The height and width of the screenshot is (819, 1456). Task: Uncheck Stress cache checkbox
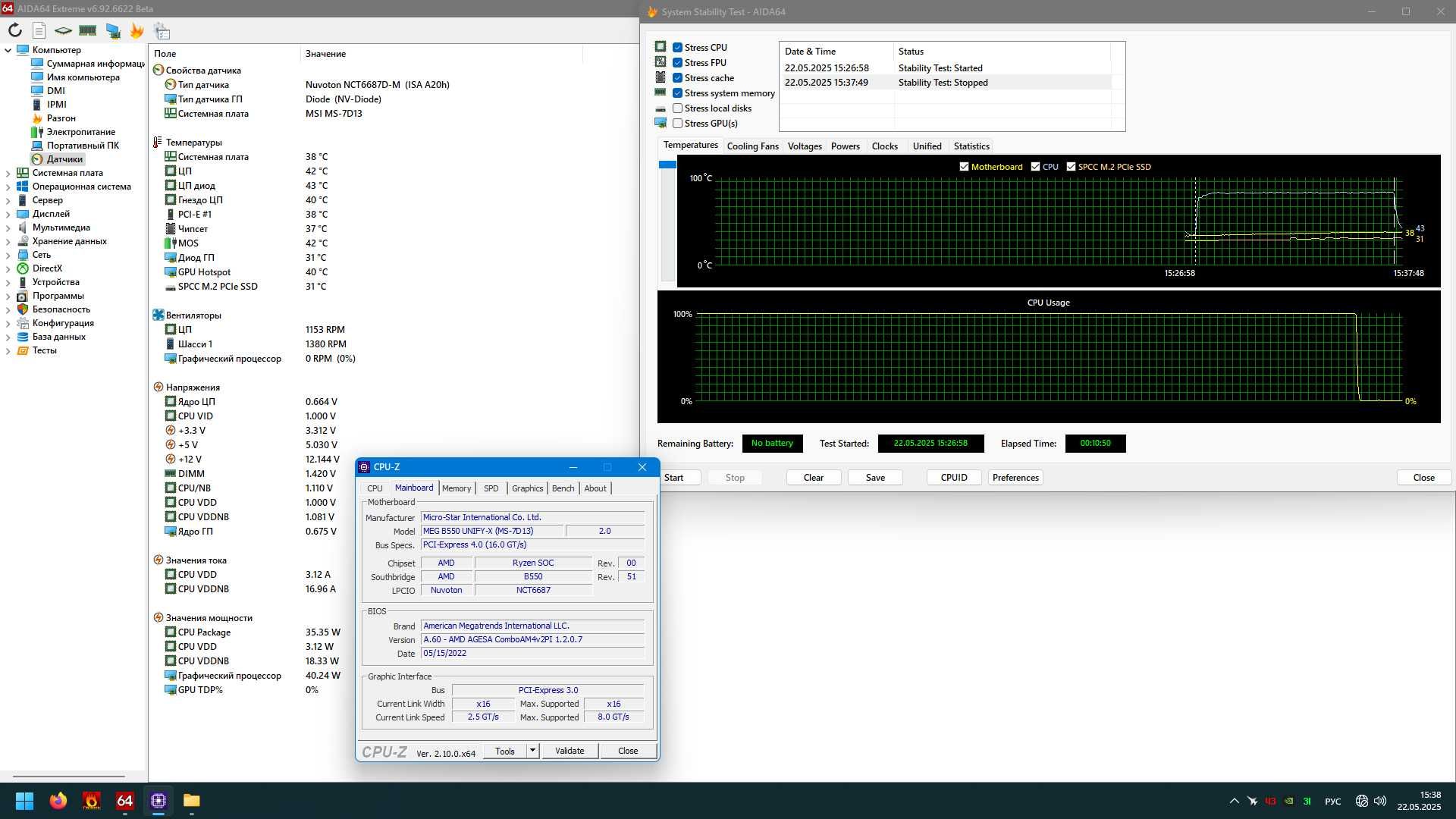pos(677,78)
